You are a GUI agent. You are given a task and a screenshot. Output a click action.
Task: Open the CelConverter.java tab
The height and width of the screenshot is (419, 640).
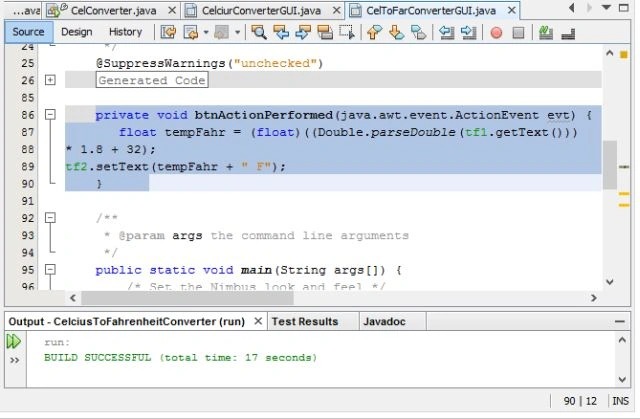point(112,11)
